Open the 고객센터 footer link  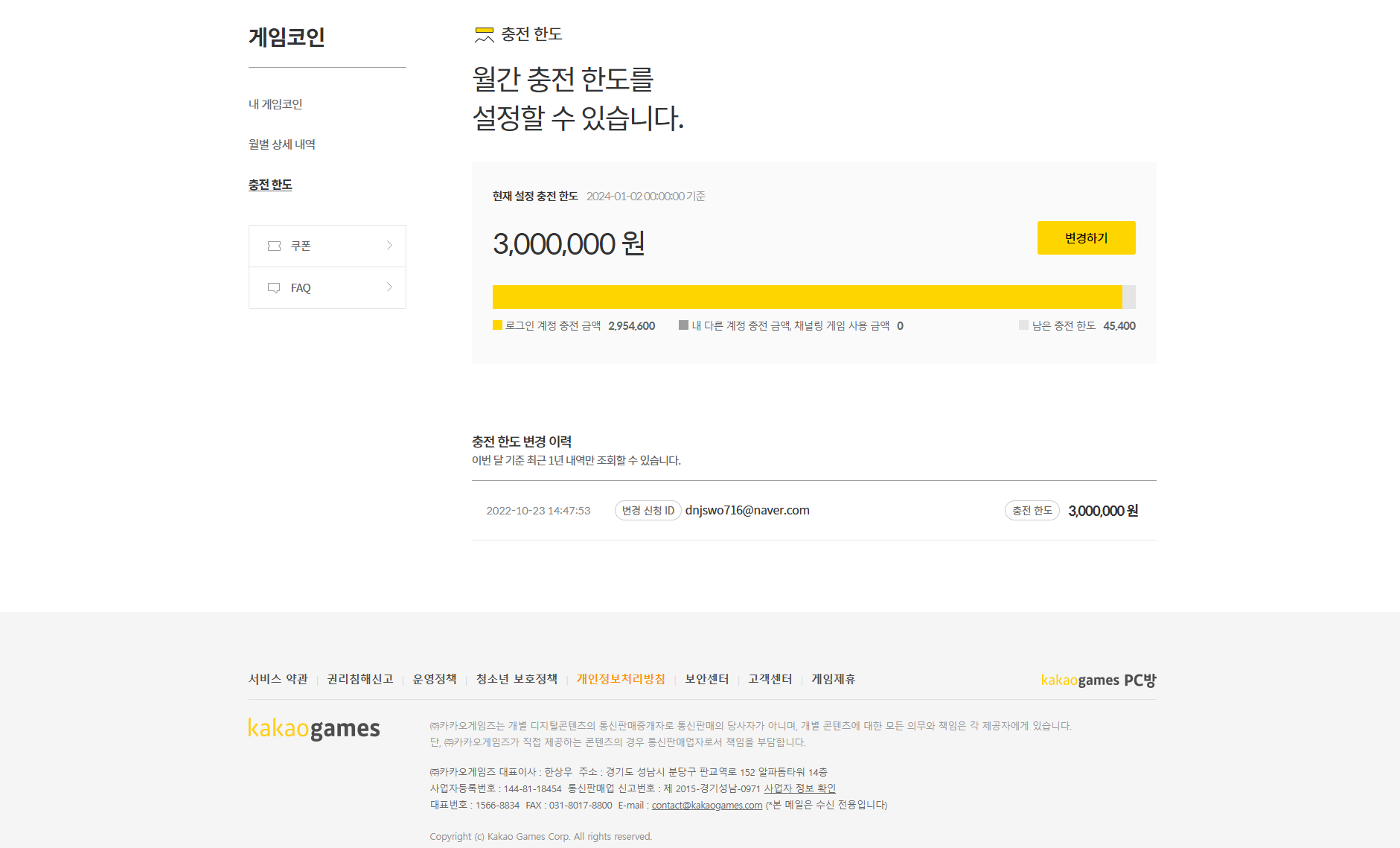click(770, 679)
